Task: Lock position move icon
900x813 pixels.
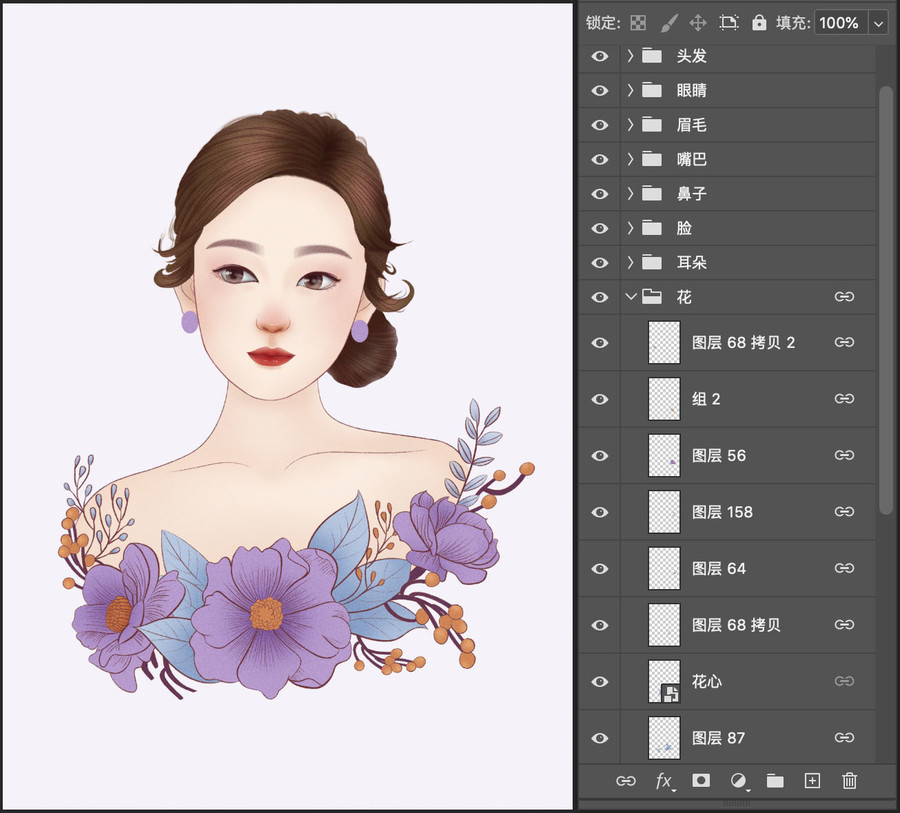Action: pyautogui.click(x=698, y=23)
